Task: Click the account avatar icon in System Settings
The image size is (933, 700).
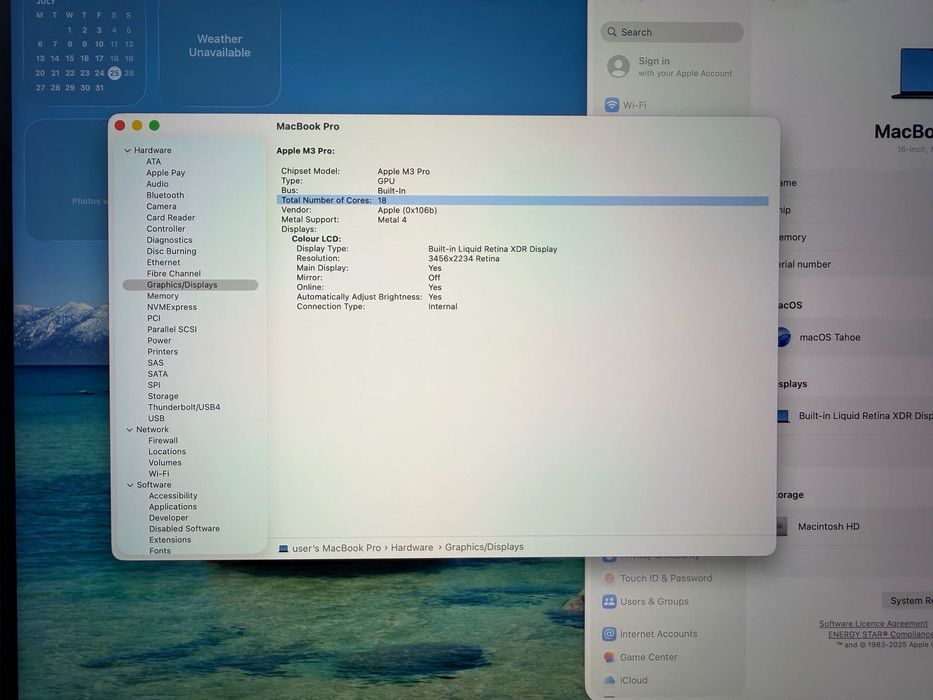Action: point(618,66)
